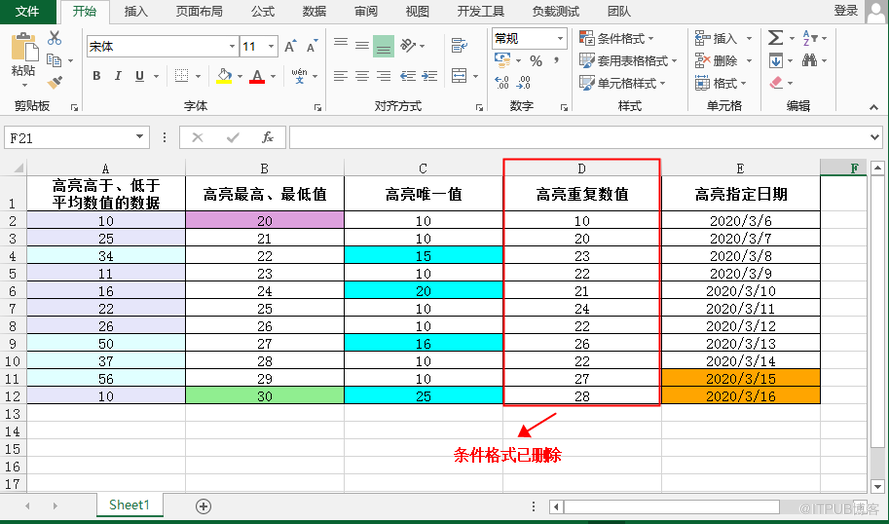Decrease font size with small A icon
This screenshot has width=889, height=524.
(311, 47)
